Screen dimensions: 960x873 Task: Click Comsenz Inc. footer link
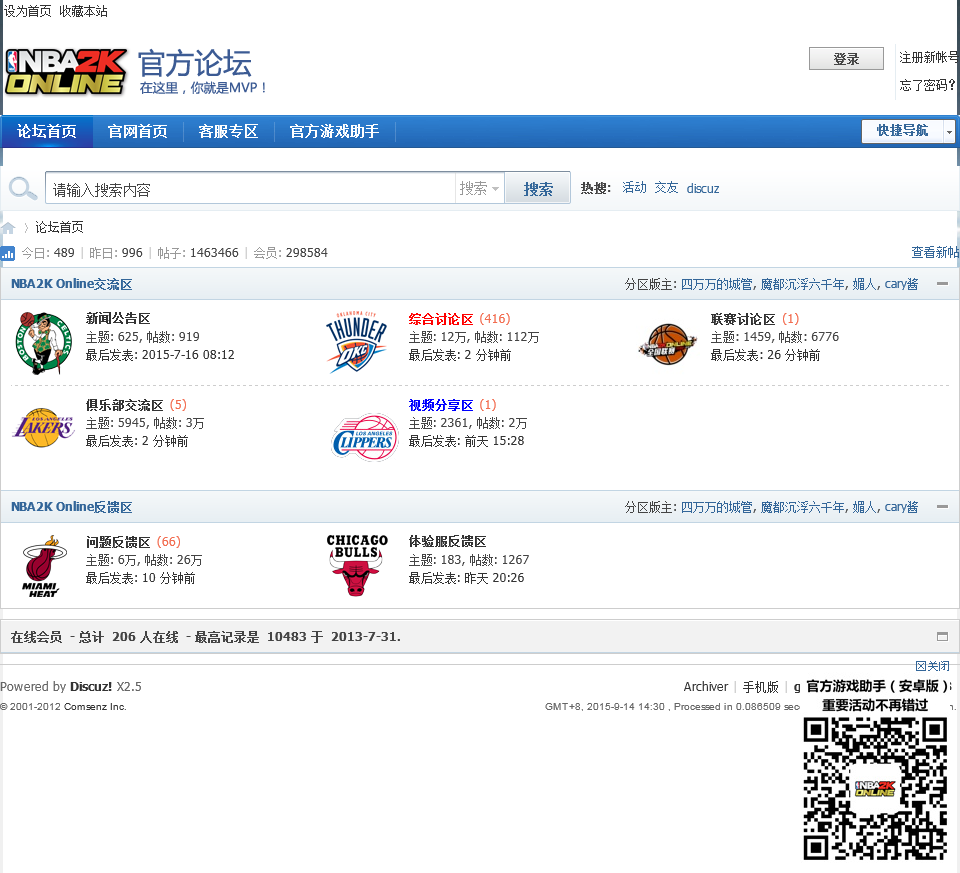95,706
